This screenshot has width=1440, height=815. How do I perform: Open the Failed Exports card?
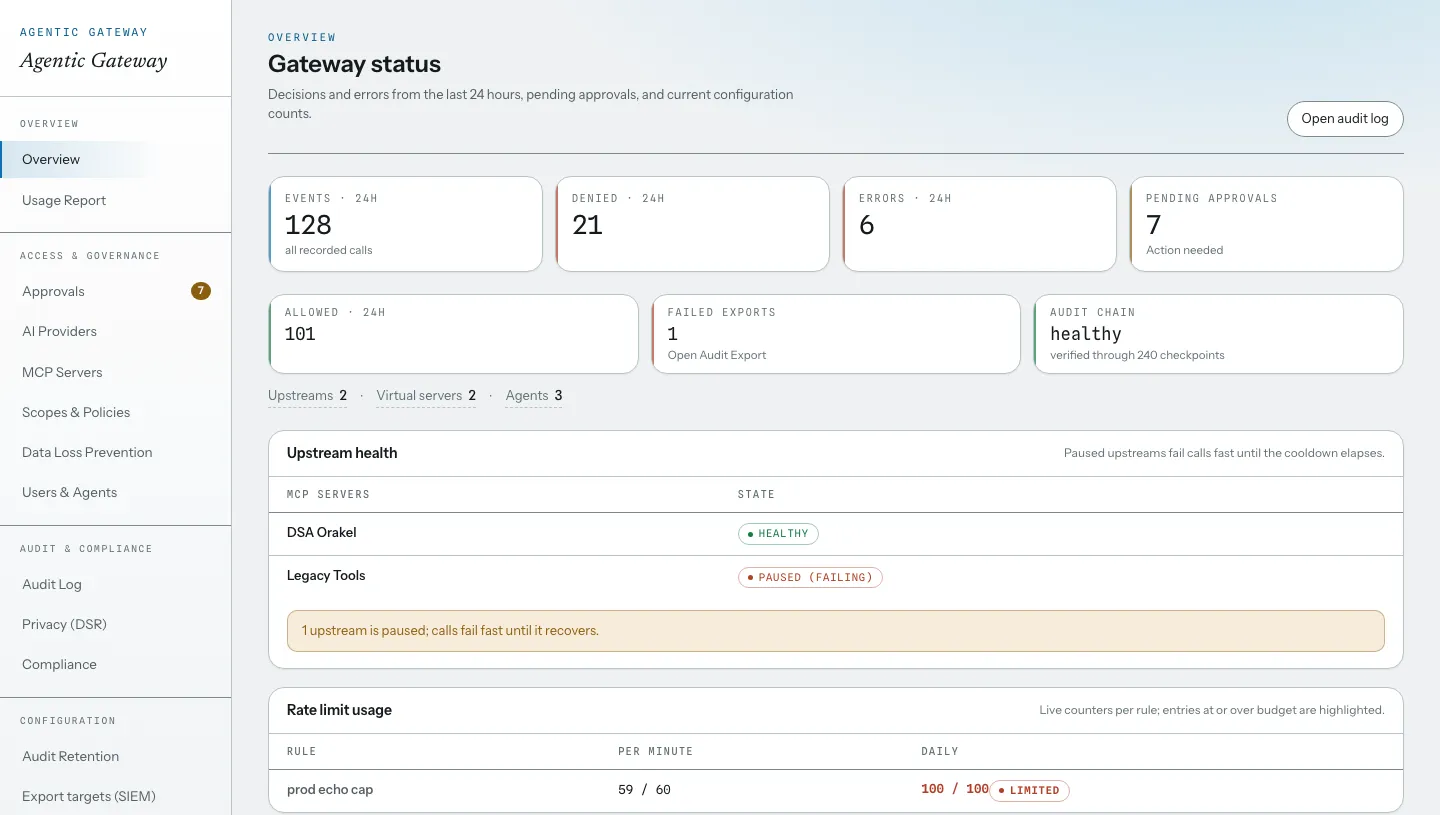point(836,334)
